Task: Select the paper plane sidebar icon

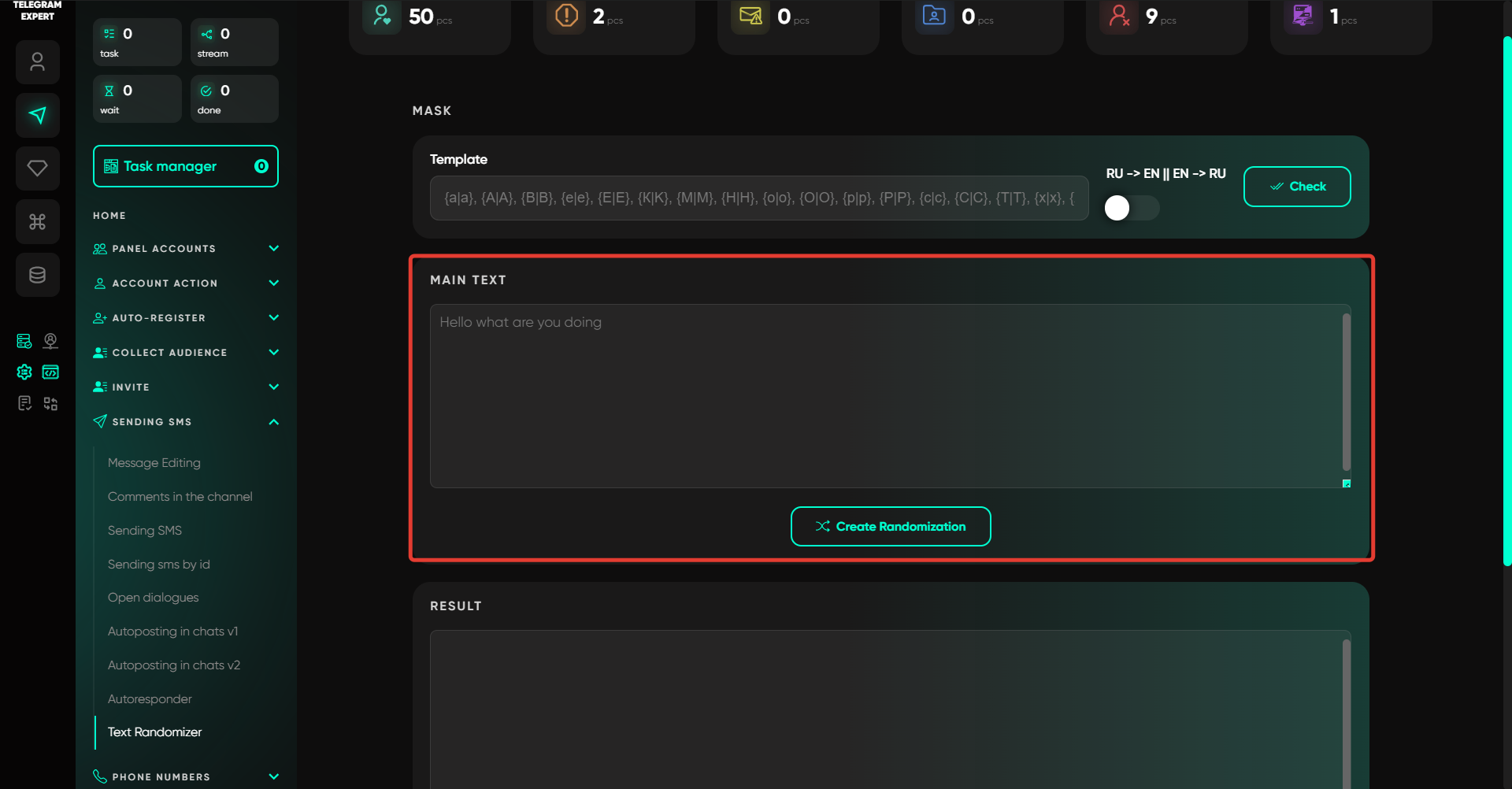Action: pyautogui.click(x=37, y=116)
